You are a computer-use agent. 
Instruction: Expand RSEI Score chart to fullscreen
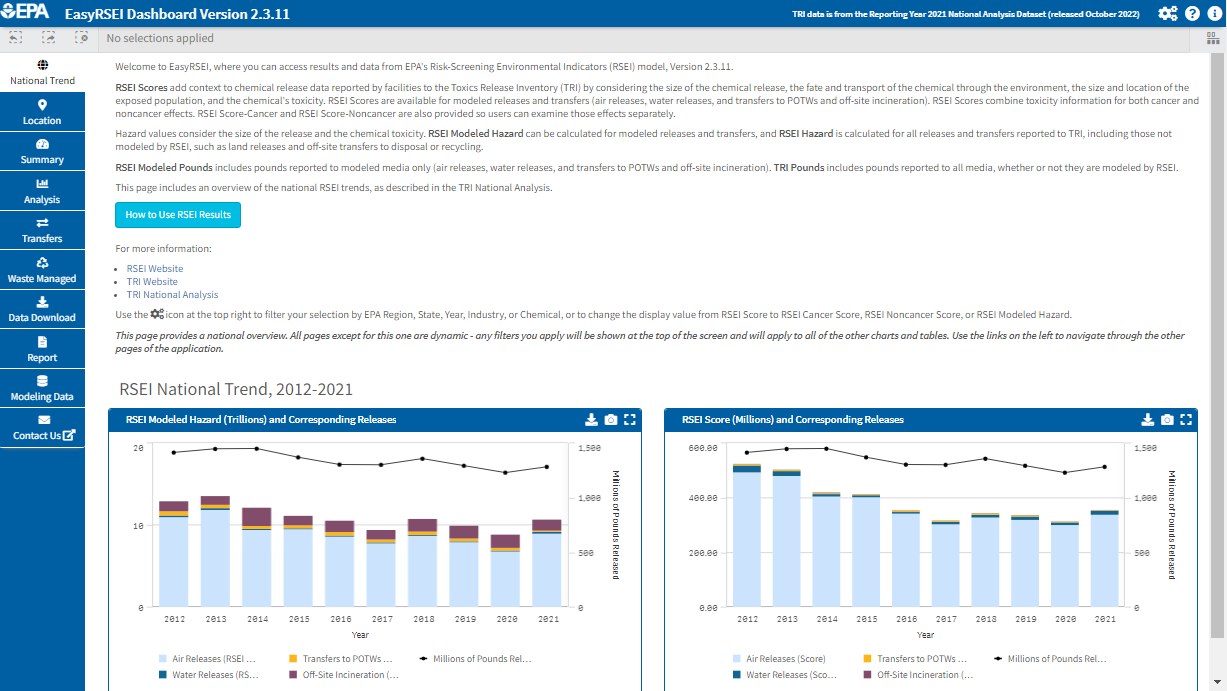click(x=1186, y=420)
